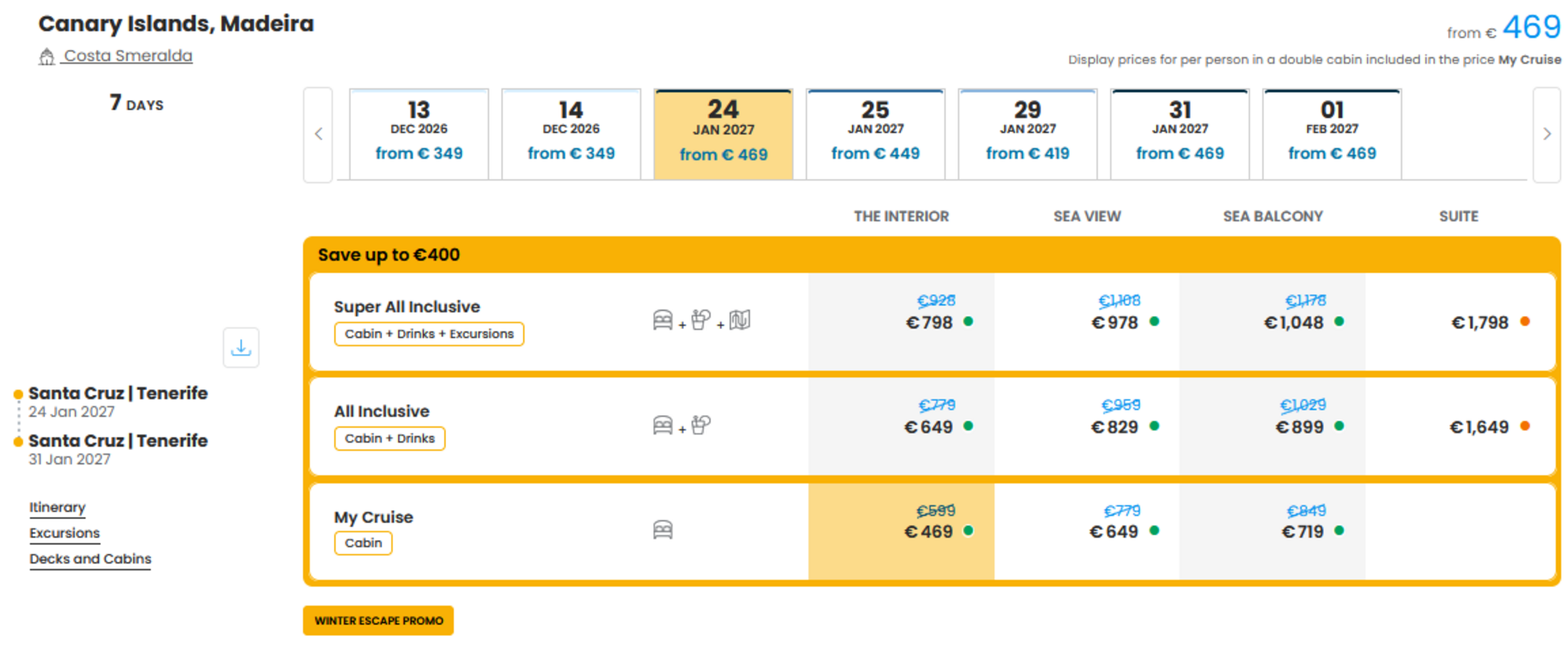Choose the 01 Feb 2027 departure date
1568x645 pixels.
coord(1332,134)
